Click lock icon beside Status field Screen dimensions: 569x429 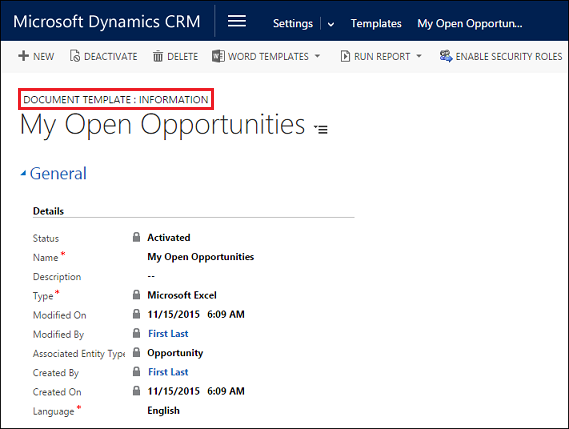point(136,237)
